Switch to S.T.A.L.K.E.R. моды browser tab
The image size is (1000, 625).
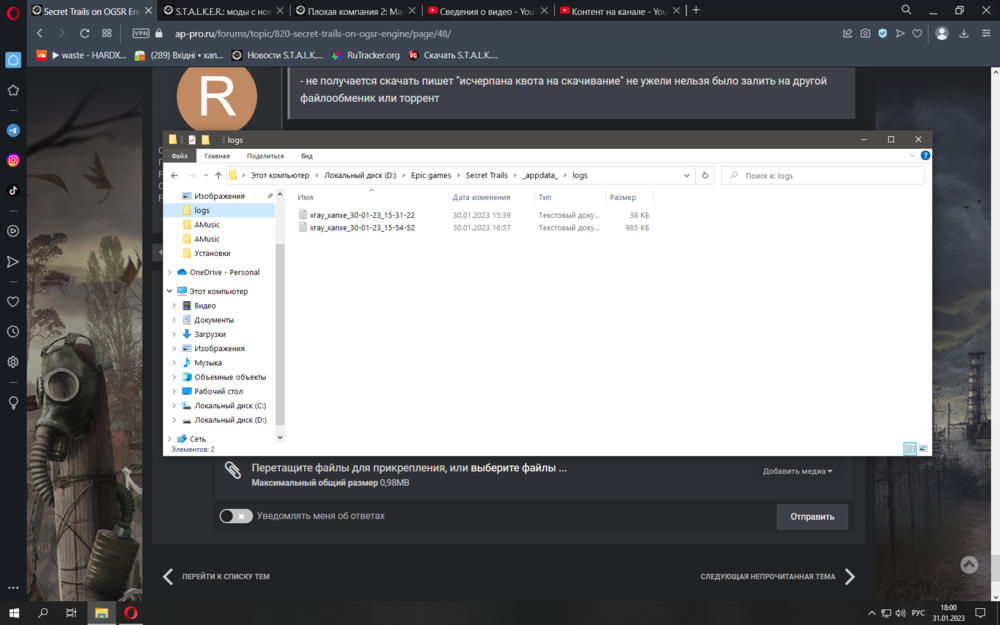(x=223, y=11)
